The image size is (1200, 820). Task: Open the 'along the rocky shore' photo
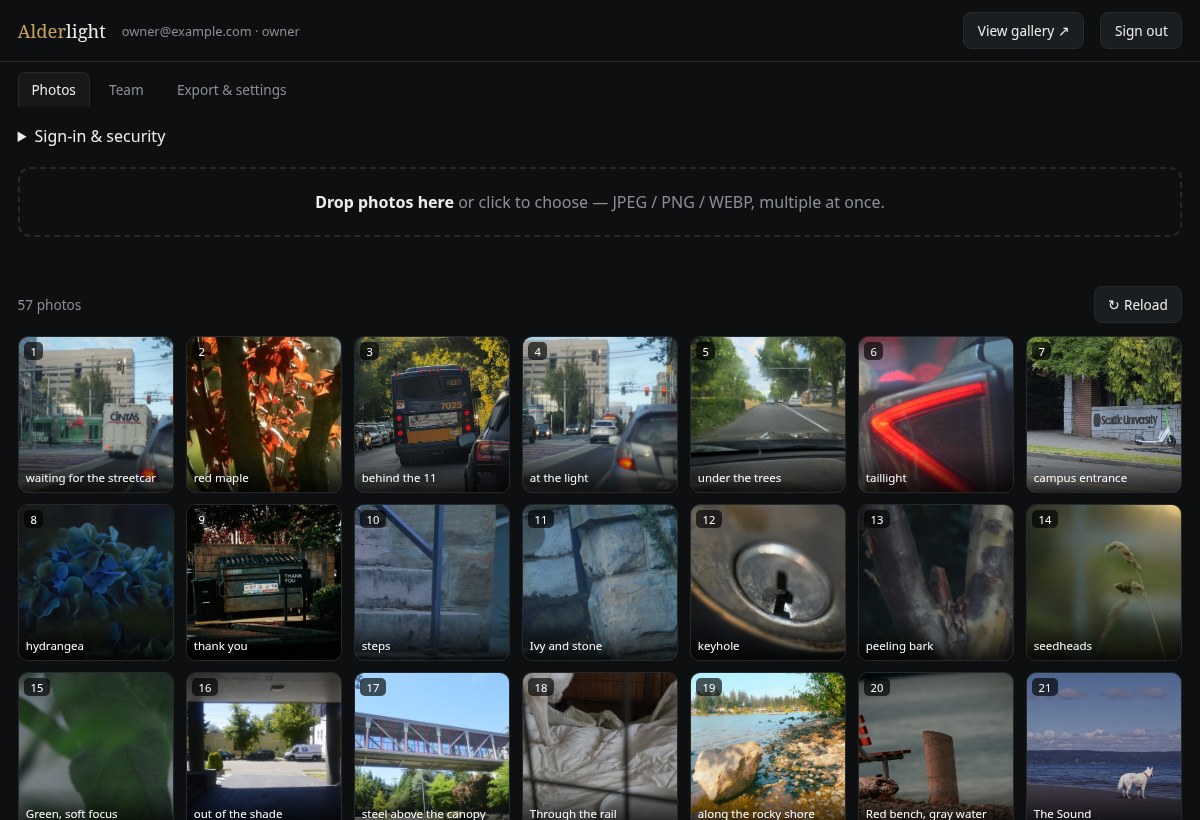(x=768, y=746)
